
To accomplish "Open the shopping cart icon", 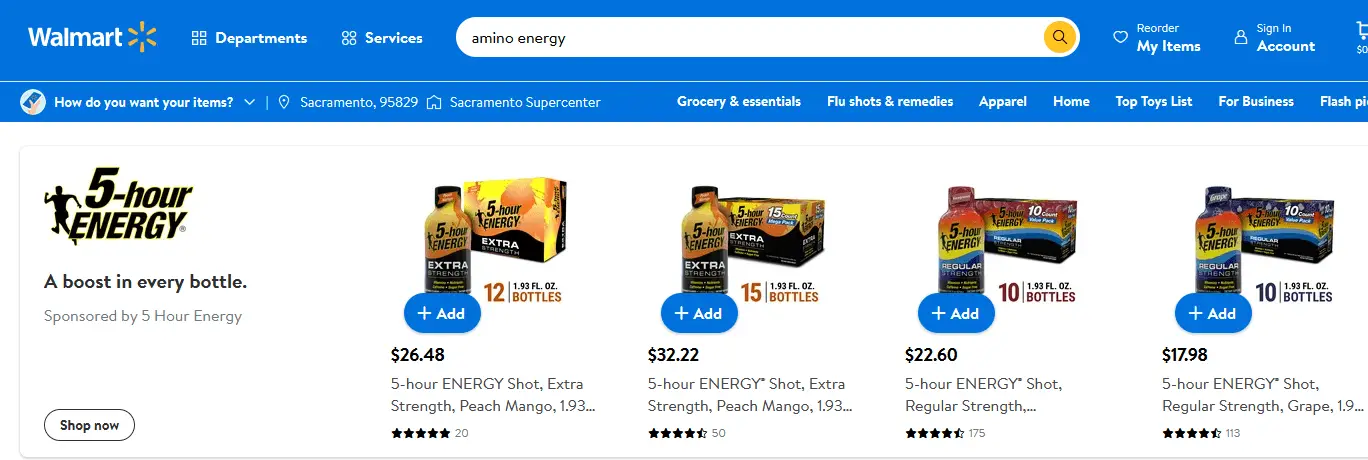I will click(x=1361, y=32).
